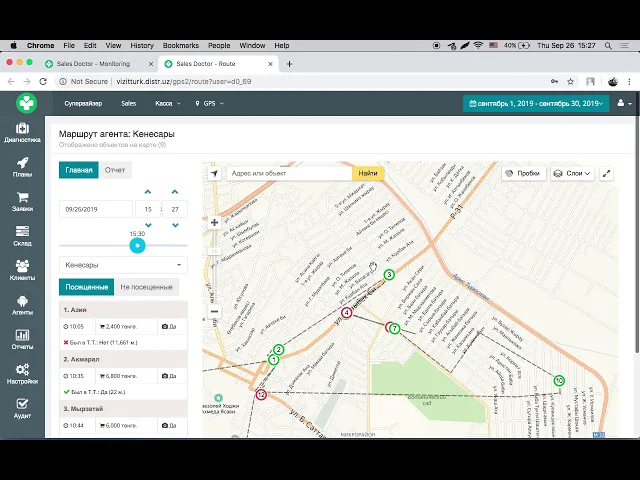The image size is (640, 480).
Task: Click the date field 09/26/2019
Action: 96,209
